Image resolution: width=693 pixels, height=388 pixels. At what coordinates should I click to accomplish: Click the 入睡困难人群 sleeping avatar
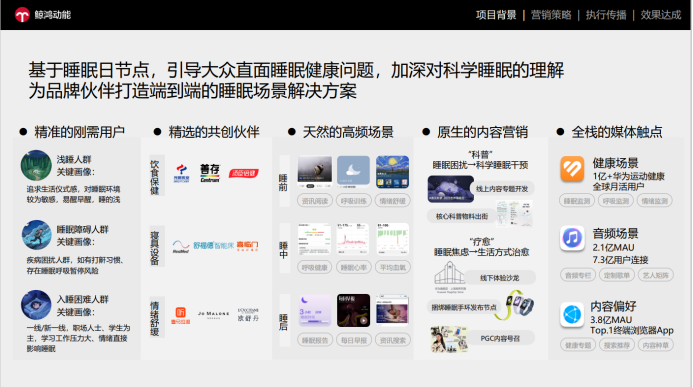(36, 305)
